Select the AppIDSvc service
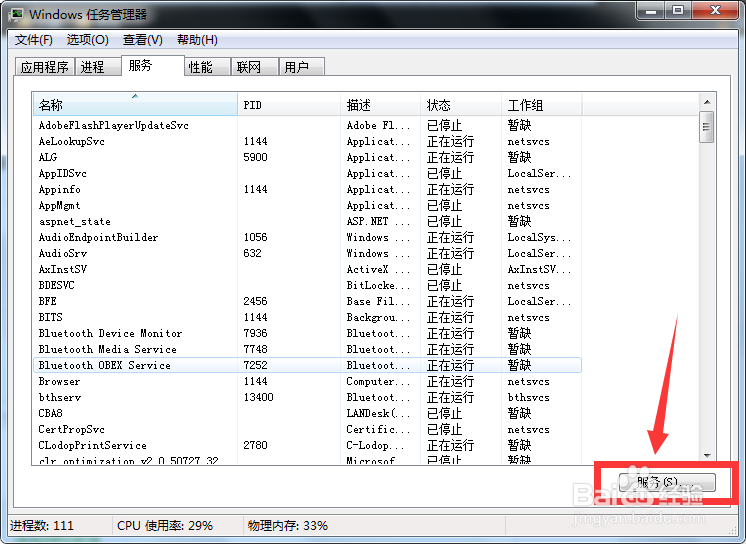The height and width of the screenshot is (544, 746). click(307, 173)
